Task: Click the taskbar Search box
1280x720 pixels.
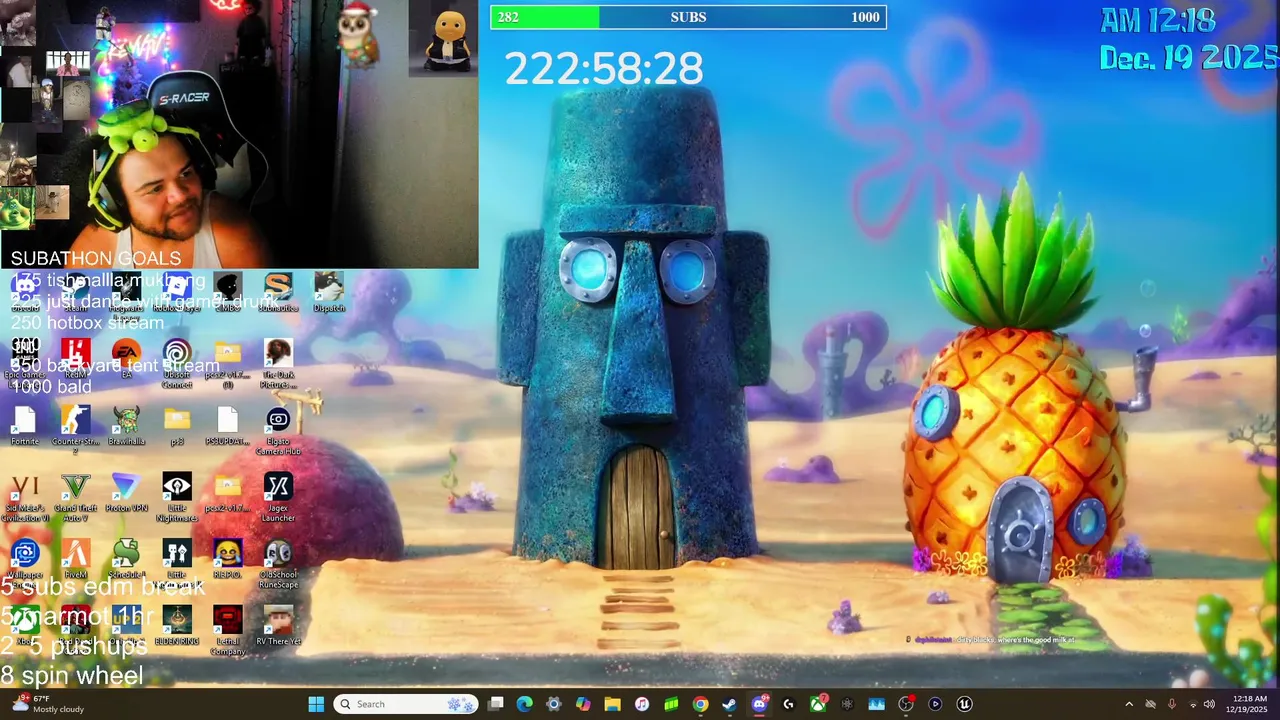Action: [406, 704]
